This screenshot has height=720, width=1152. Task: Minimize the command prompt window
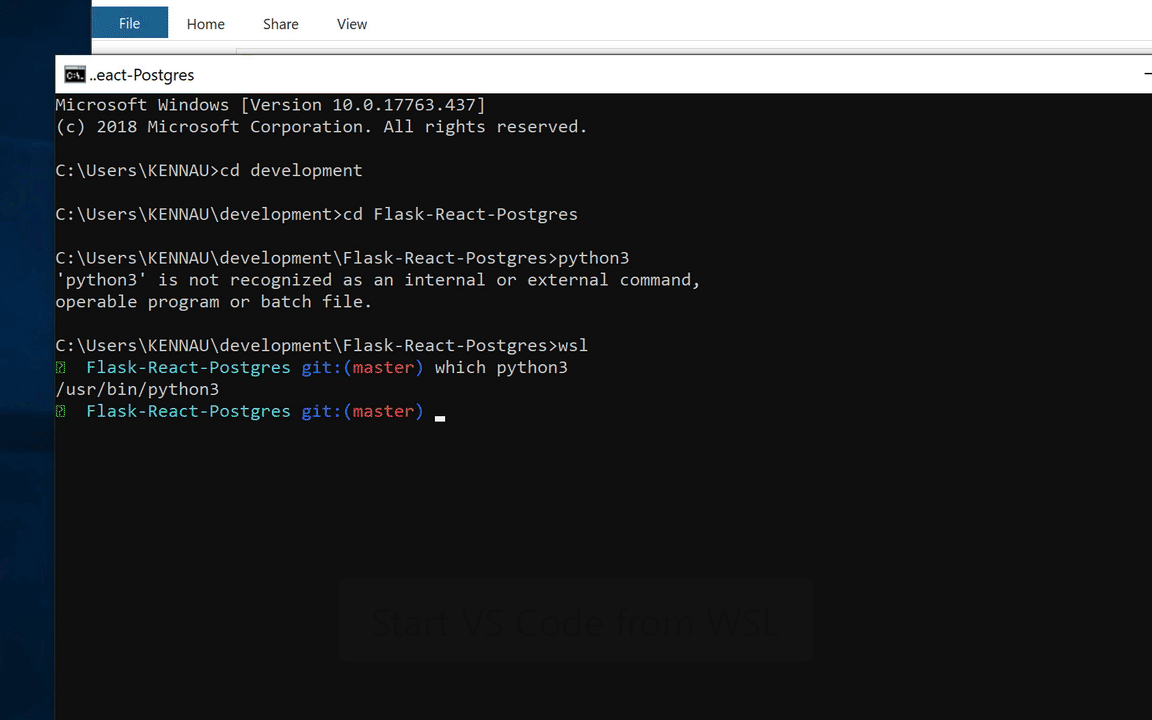[1147, 74]
